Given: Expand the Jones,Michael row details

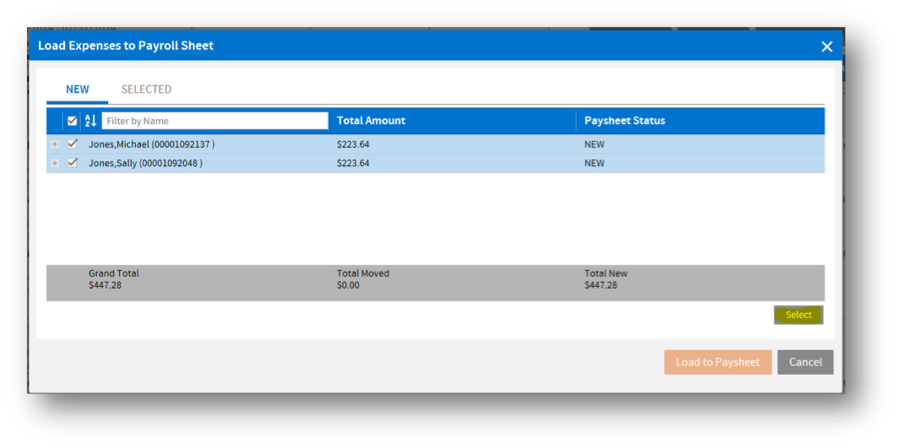Looking at the screenshot, I should (55, 145).
